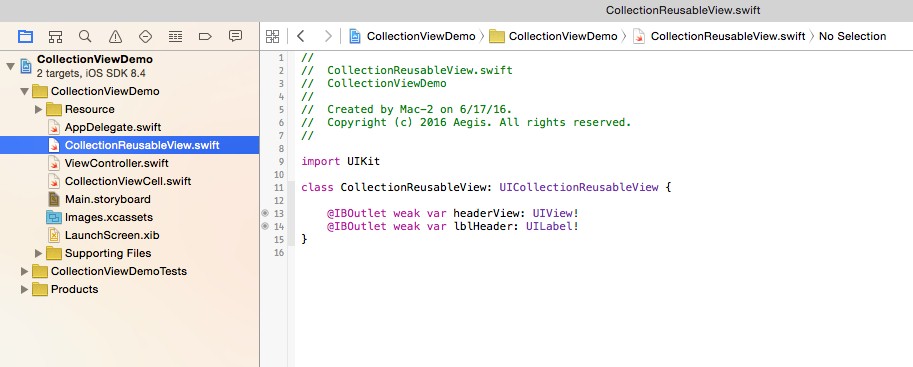
Task: Click UICollectionReusableView in class declaration
Action: click(579, 188)
